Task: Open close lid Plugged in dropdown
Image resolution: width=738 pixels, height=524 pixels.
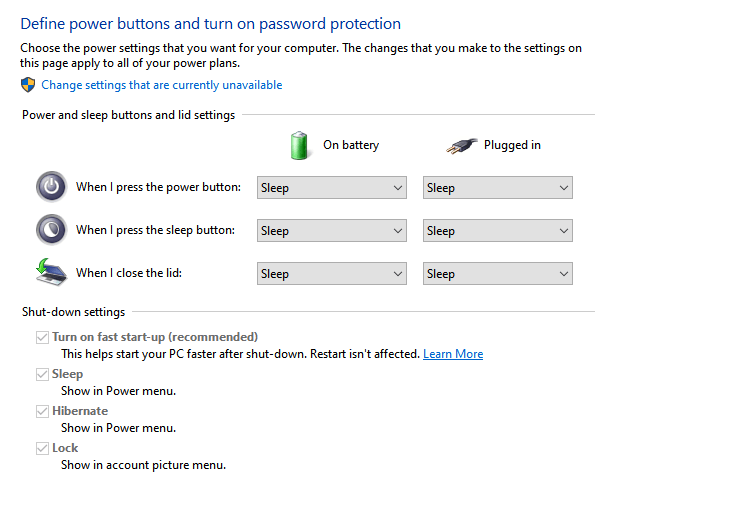Action: click(x=498, y=274)
